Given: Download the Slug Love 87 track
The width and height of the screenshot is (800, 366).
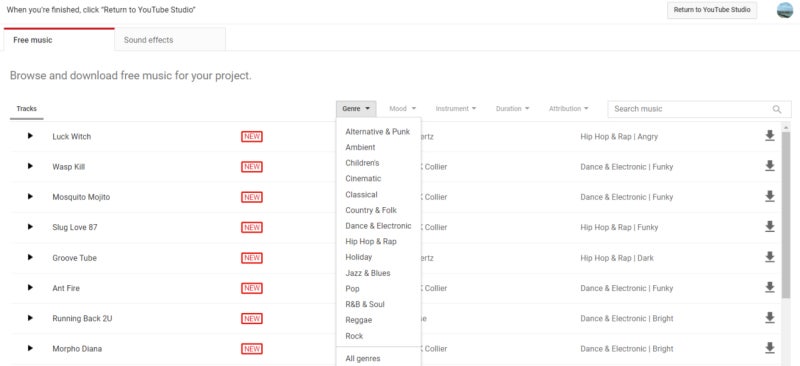Looking at the screenshot, I should coord(770,227).
